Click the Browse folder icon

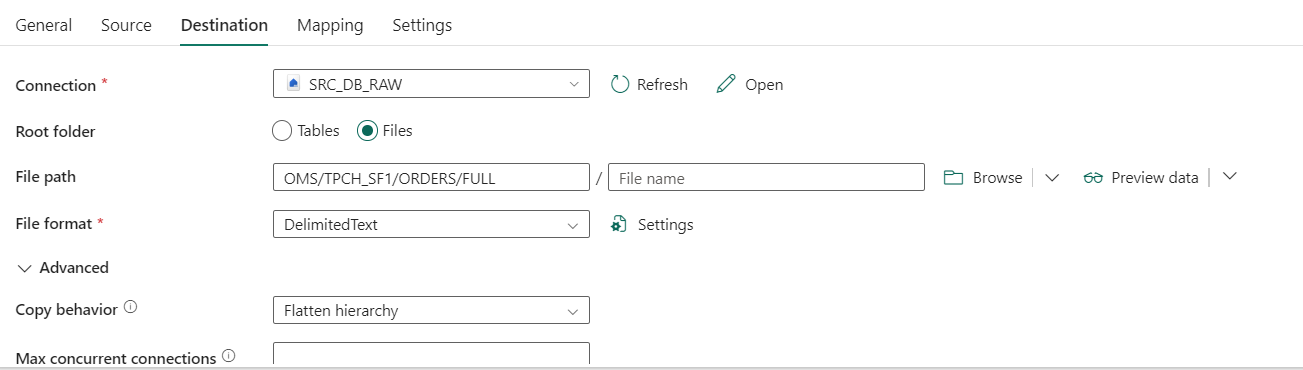click(x=954, y=177)
